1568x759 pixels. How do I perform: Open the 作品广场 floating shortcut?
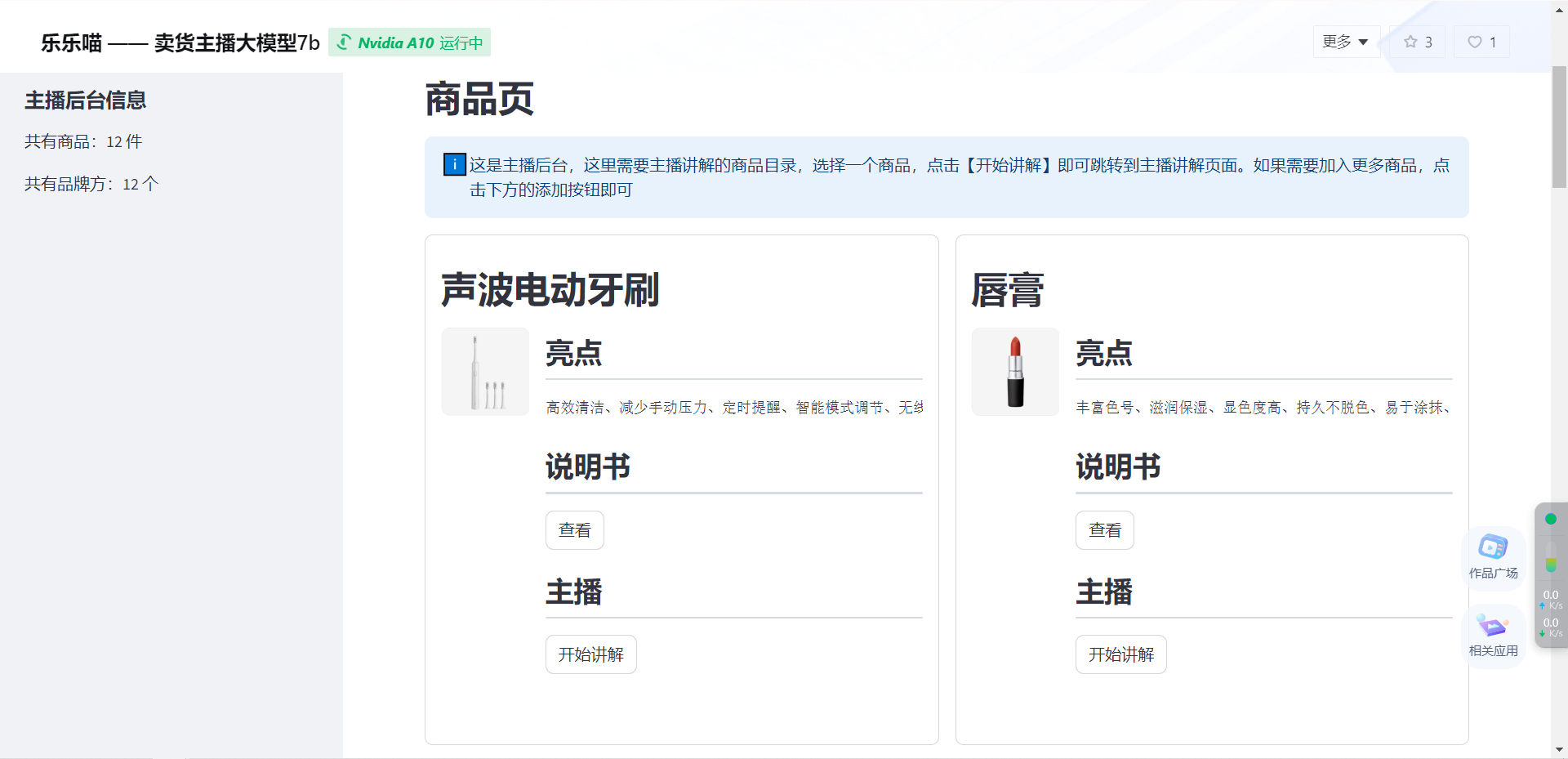1493,556
